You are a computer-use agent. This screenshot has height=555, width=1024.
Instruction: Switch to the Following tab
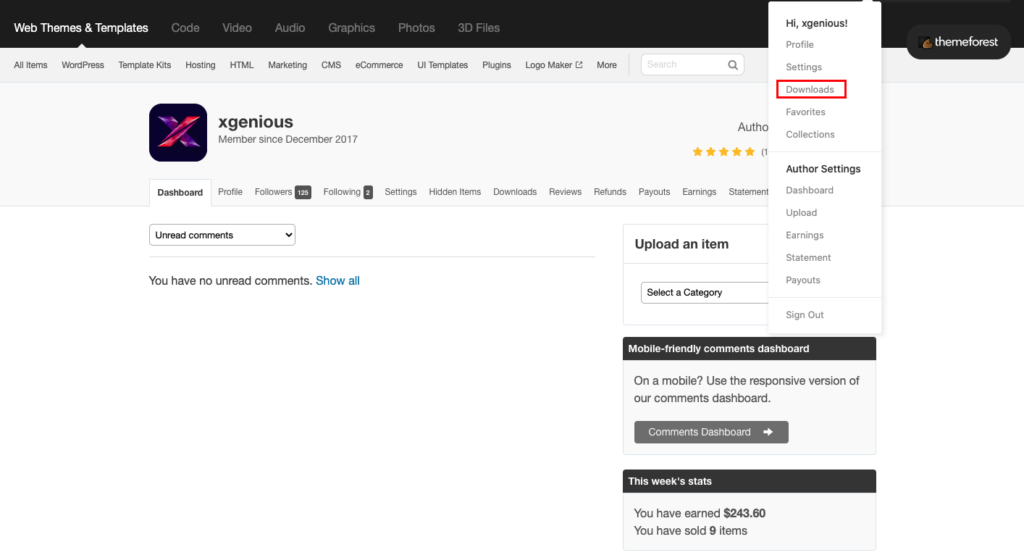342,192
